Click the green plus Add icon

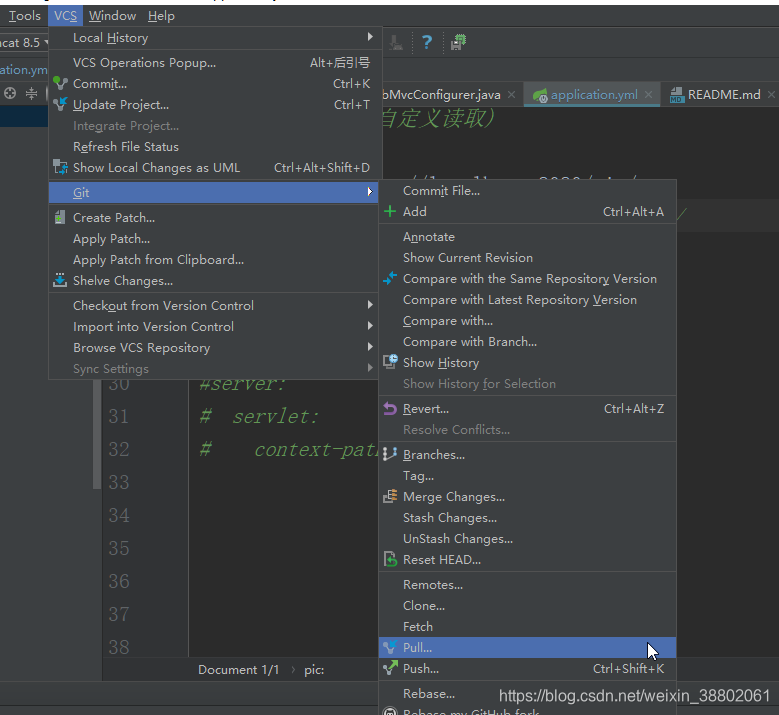(x=390, y=211)
